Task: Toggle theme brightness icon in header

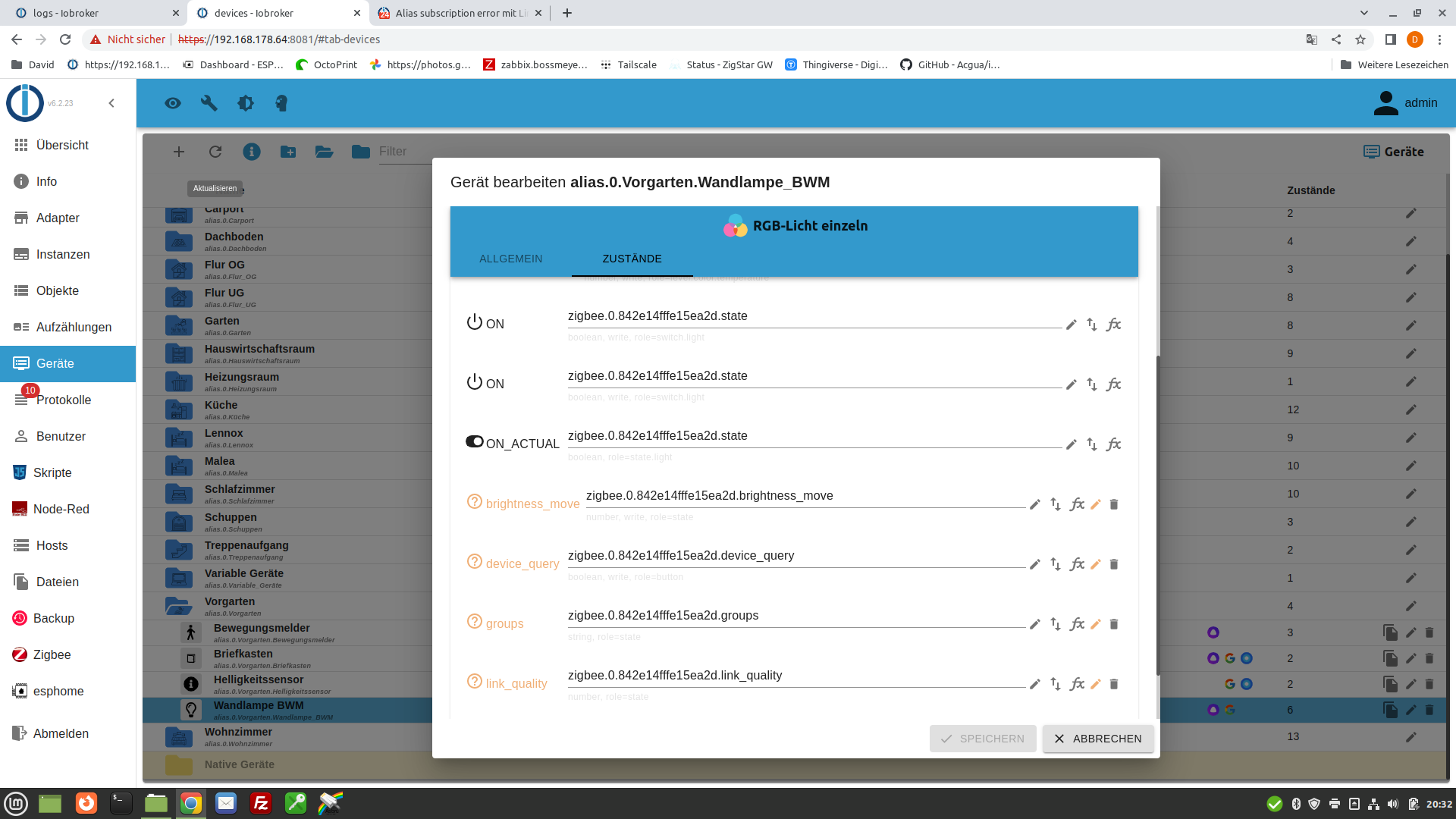Action: 246,103
